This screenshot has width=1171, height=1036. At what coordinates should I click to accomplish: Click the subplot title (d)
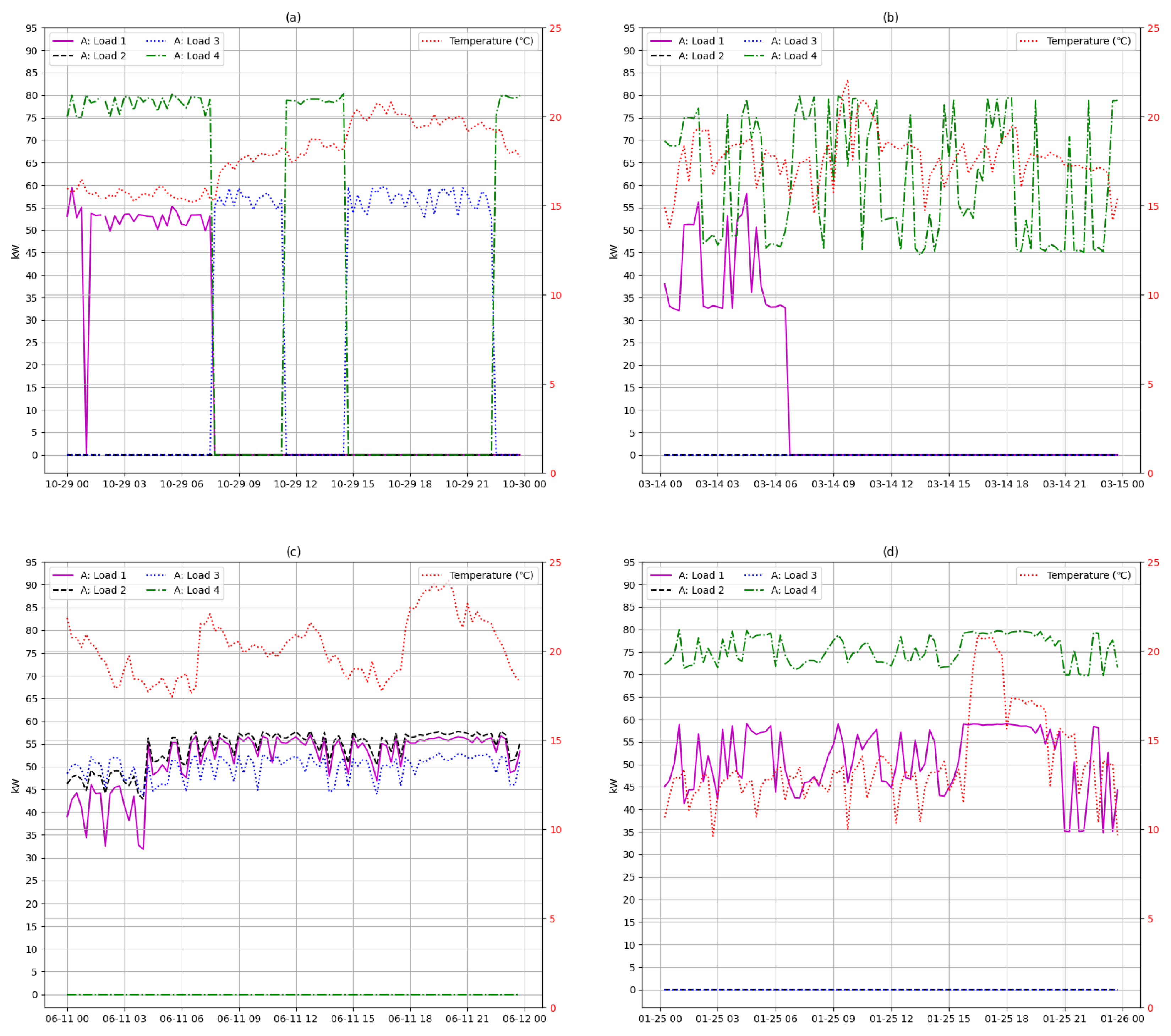[x=890, y=552]
